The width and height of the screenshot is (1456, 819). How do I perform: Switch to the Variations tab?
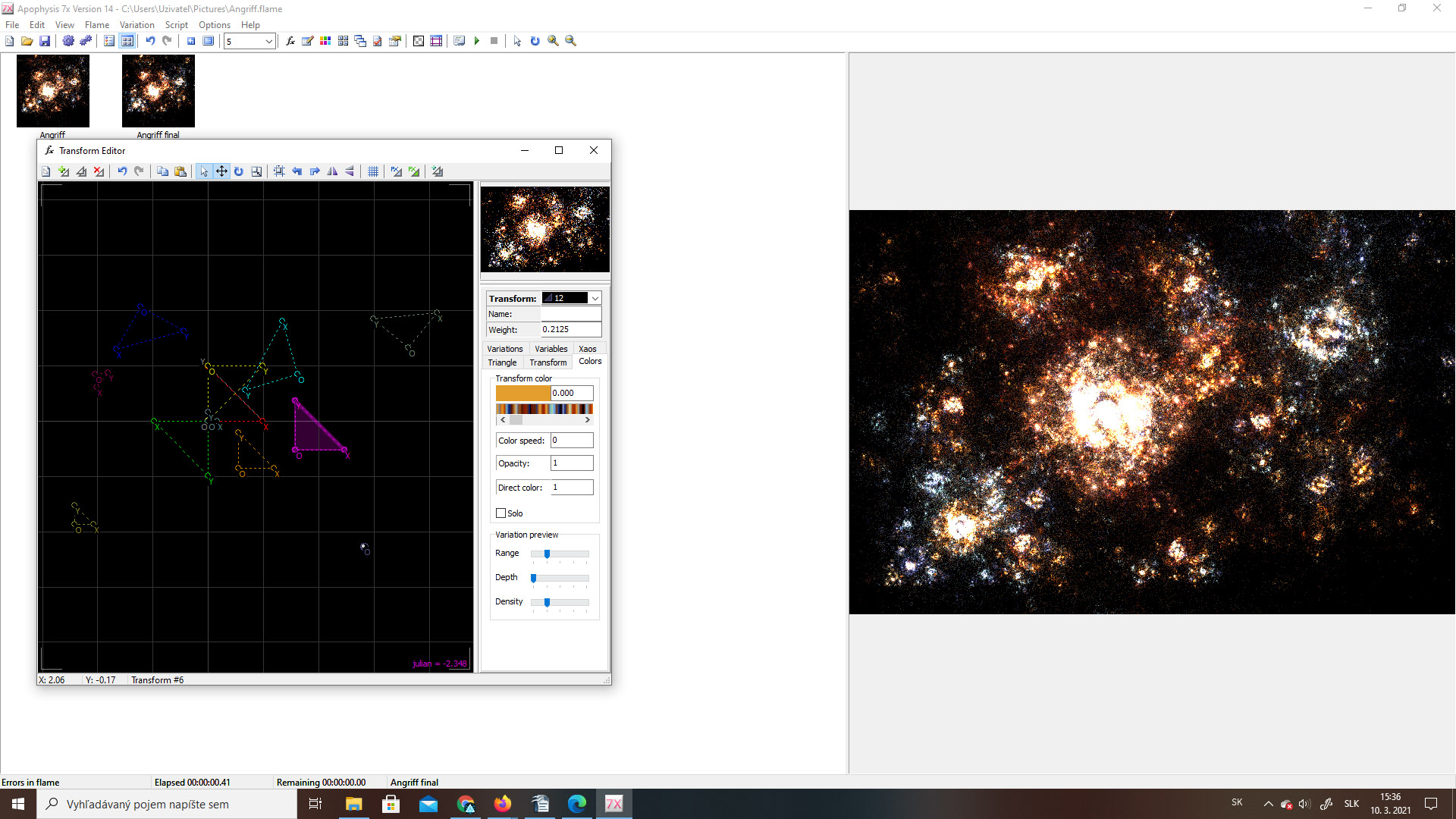point(505,349)
